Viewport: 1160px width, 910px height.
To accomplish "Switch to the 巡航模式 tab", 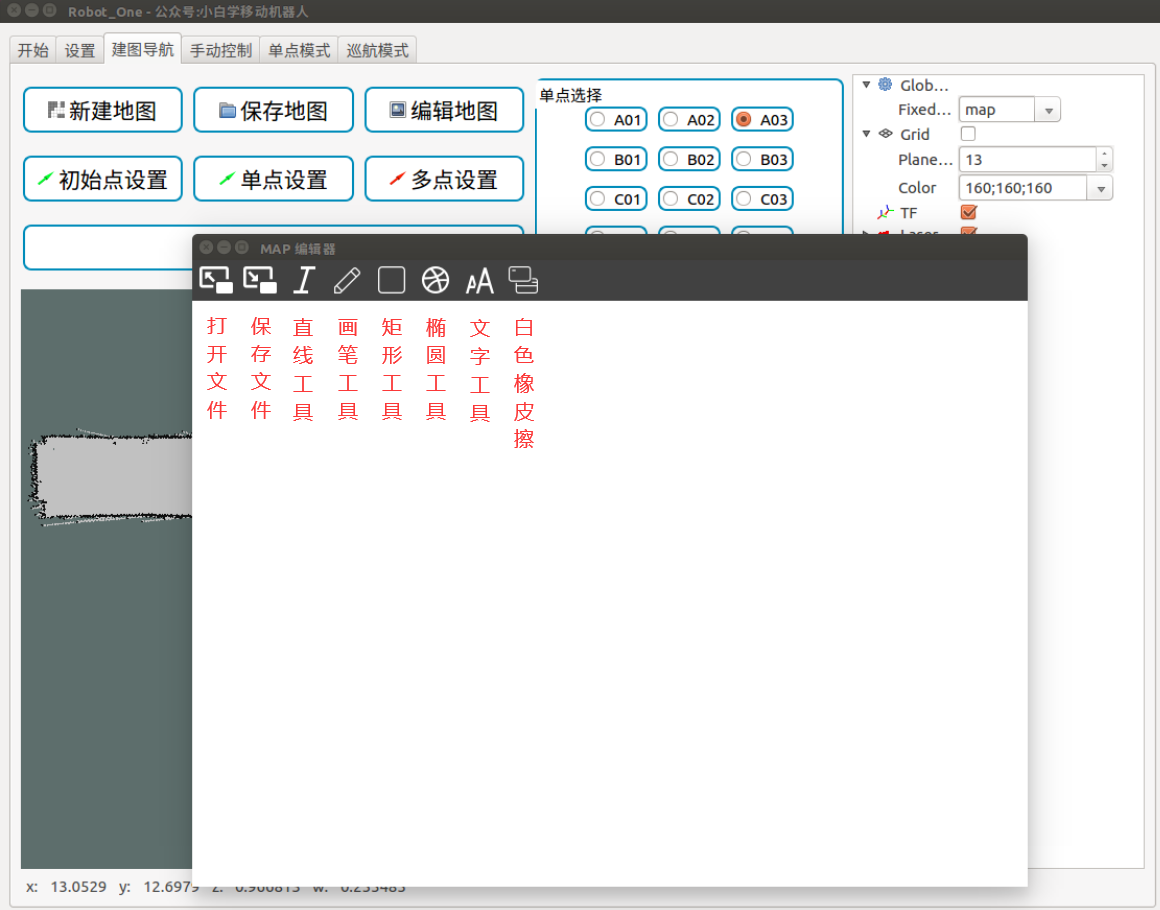I will (x=377, y=50).
